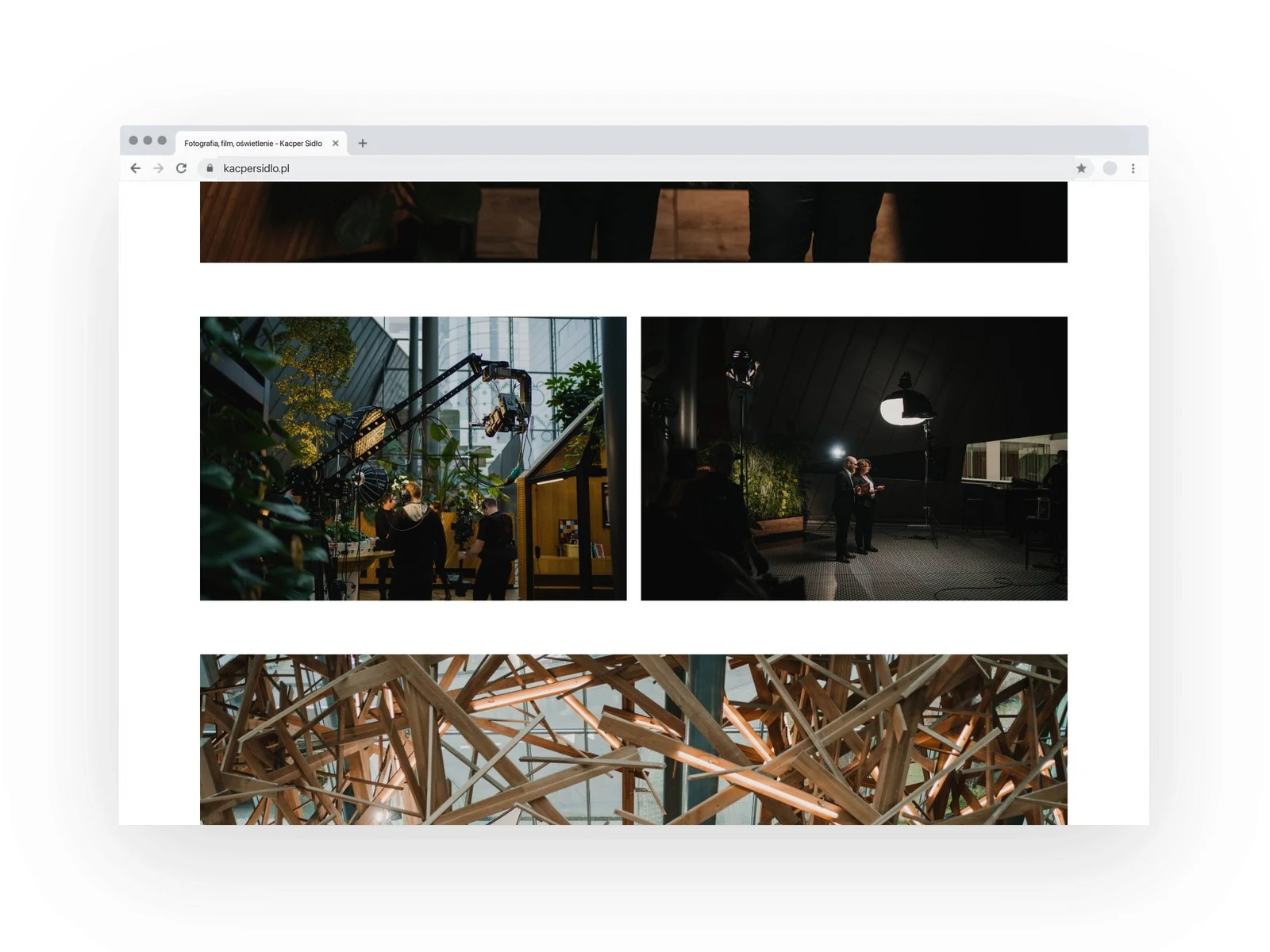Screen dimensions: 1270x952
Task: Open the dark silhouettes photo above the gallery row
Action: pos(633,222)
